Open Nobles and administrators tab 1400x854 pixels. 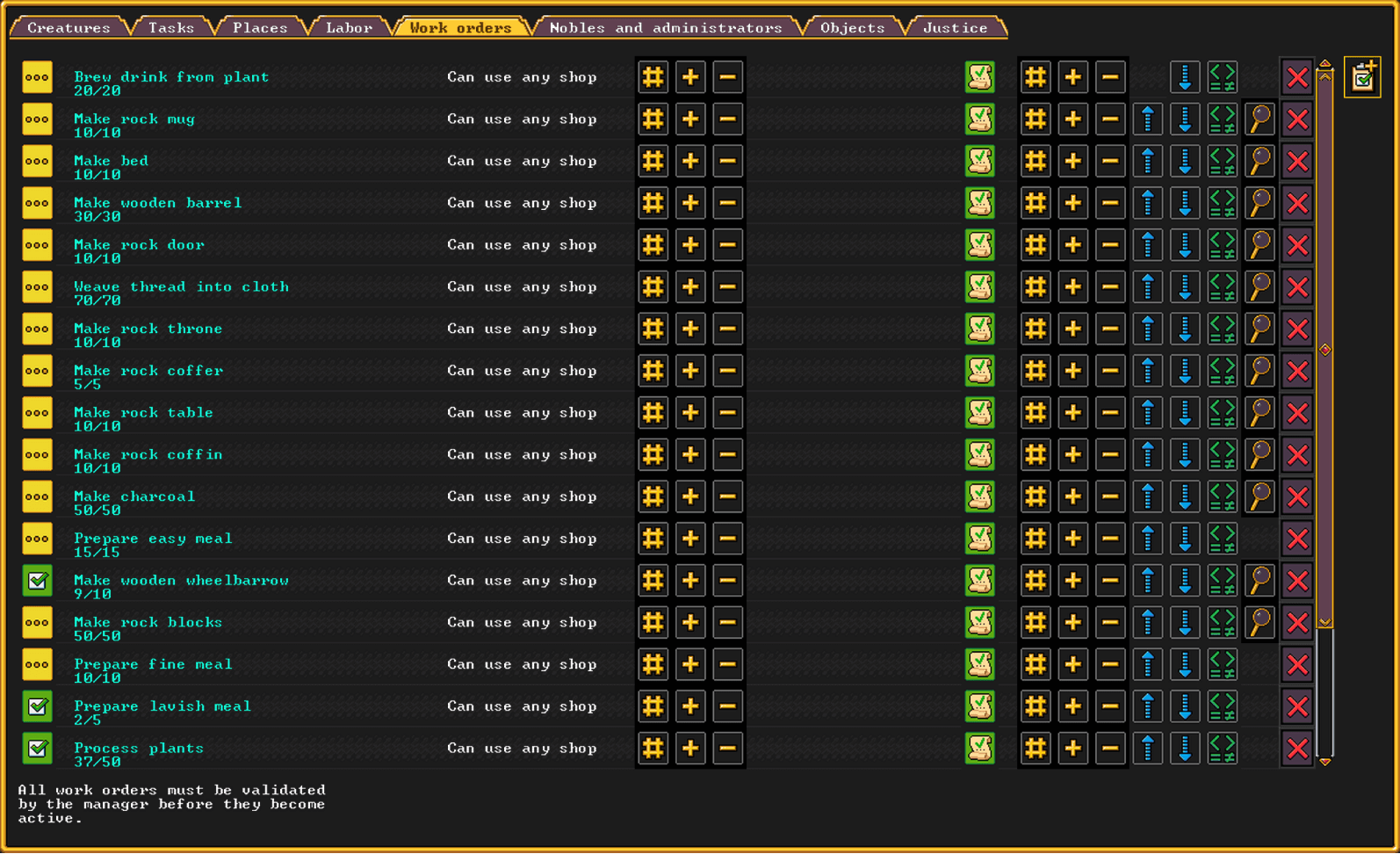(x=666, y=28)
